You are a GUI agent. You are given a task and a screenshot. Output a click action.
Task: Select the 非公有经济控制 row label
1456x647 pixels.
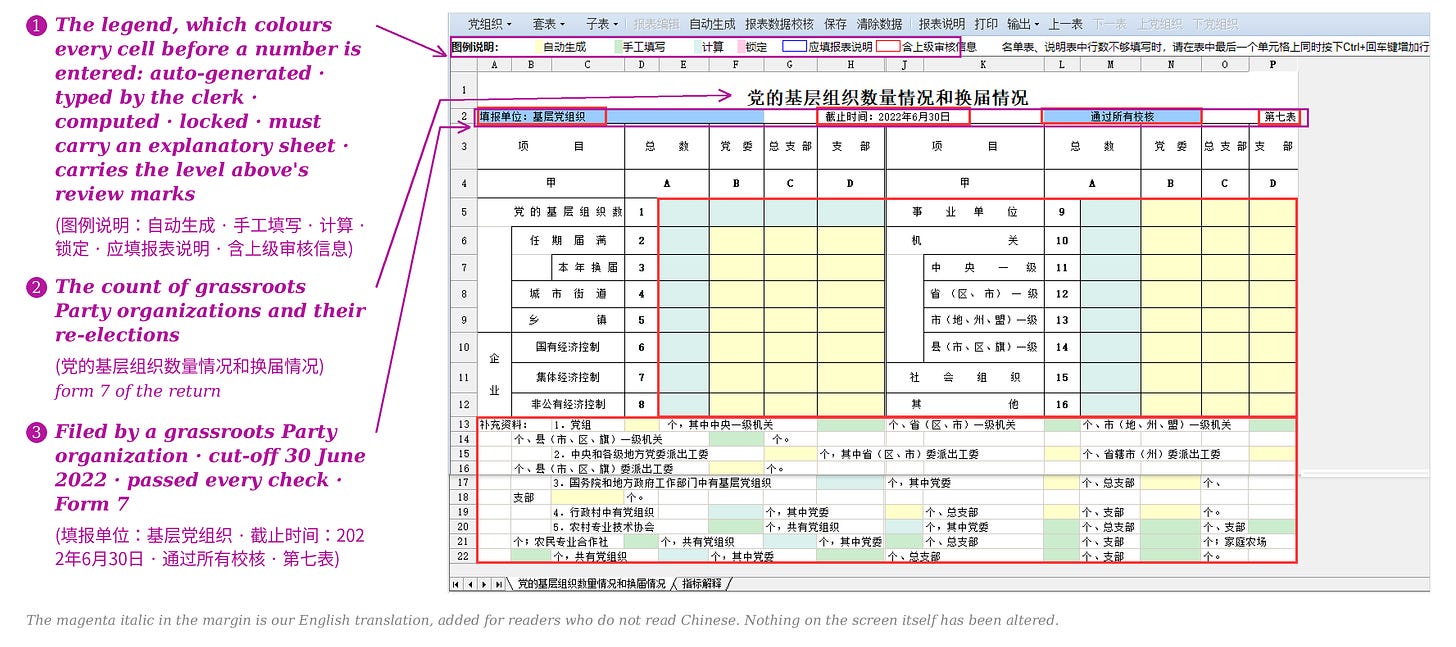[567, 404]
